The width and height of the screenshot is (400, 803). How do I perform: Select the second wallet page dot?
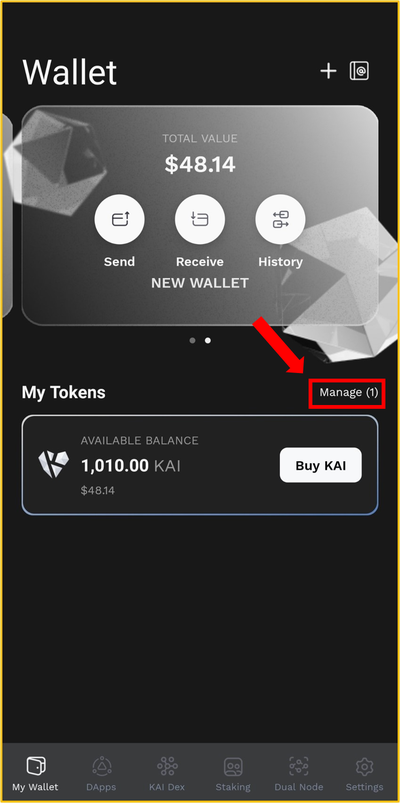click(x=207, y=340)
